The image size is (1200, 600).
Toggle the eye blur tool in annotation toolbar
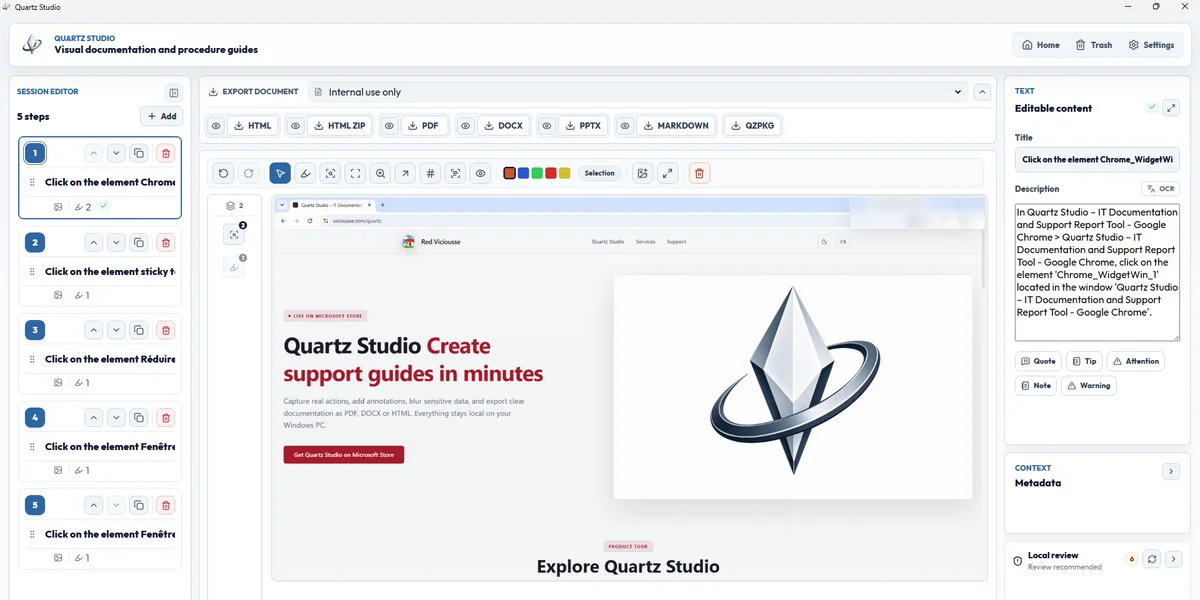tap(480, 173)
